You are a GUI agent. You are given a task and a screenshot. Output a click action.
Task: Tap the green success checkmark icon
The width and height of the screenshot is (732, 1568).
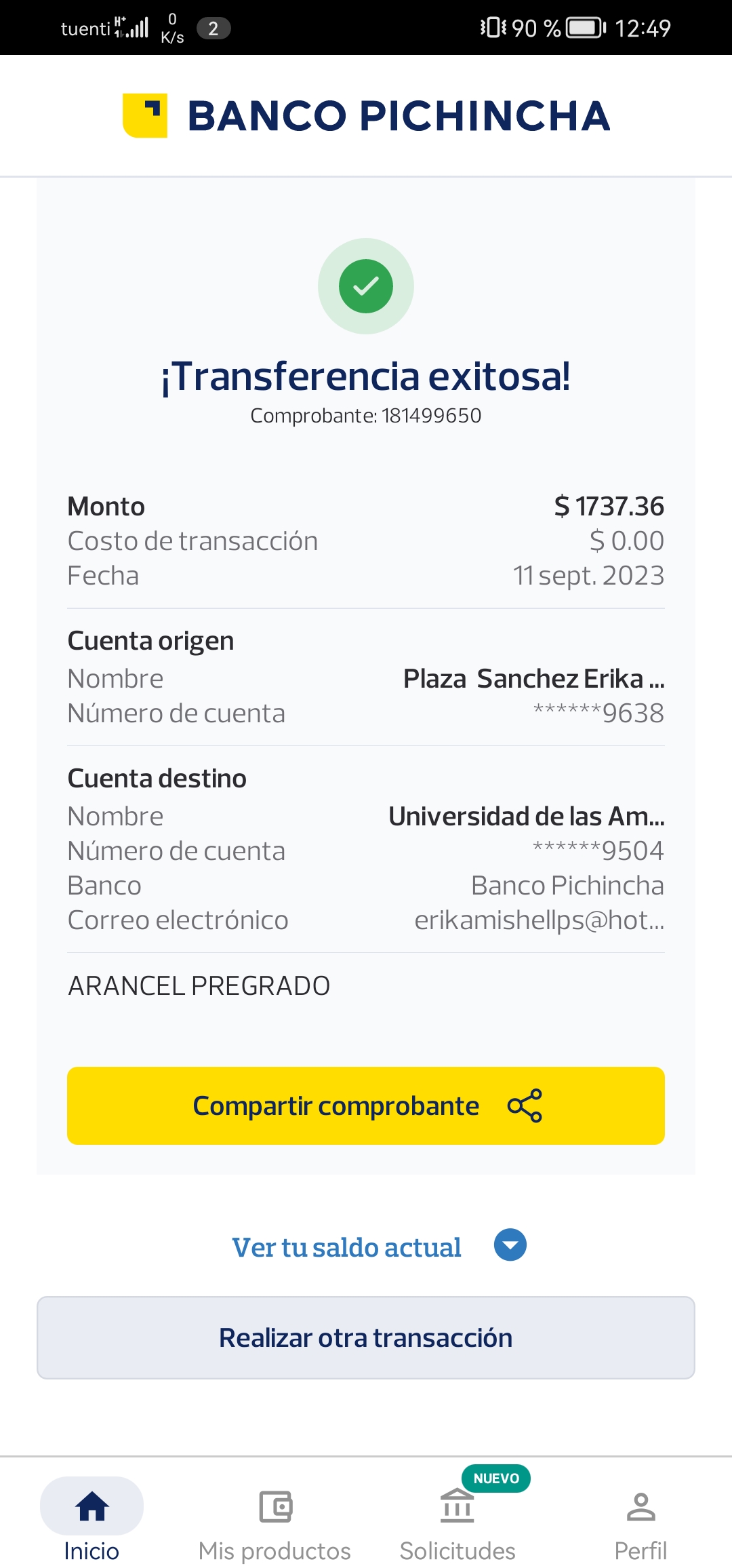tap(366, 286)
